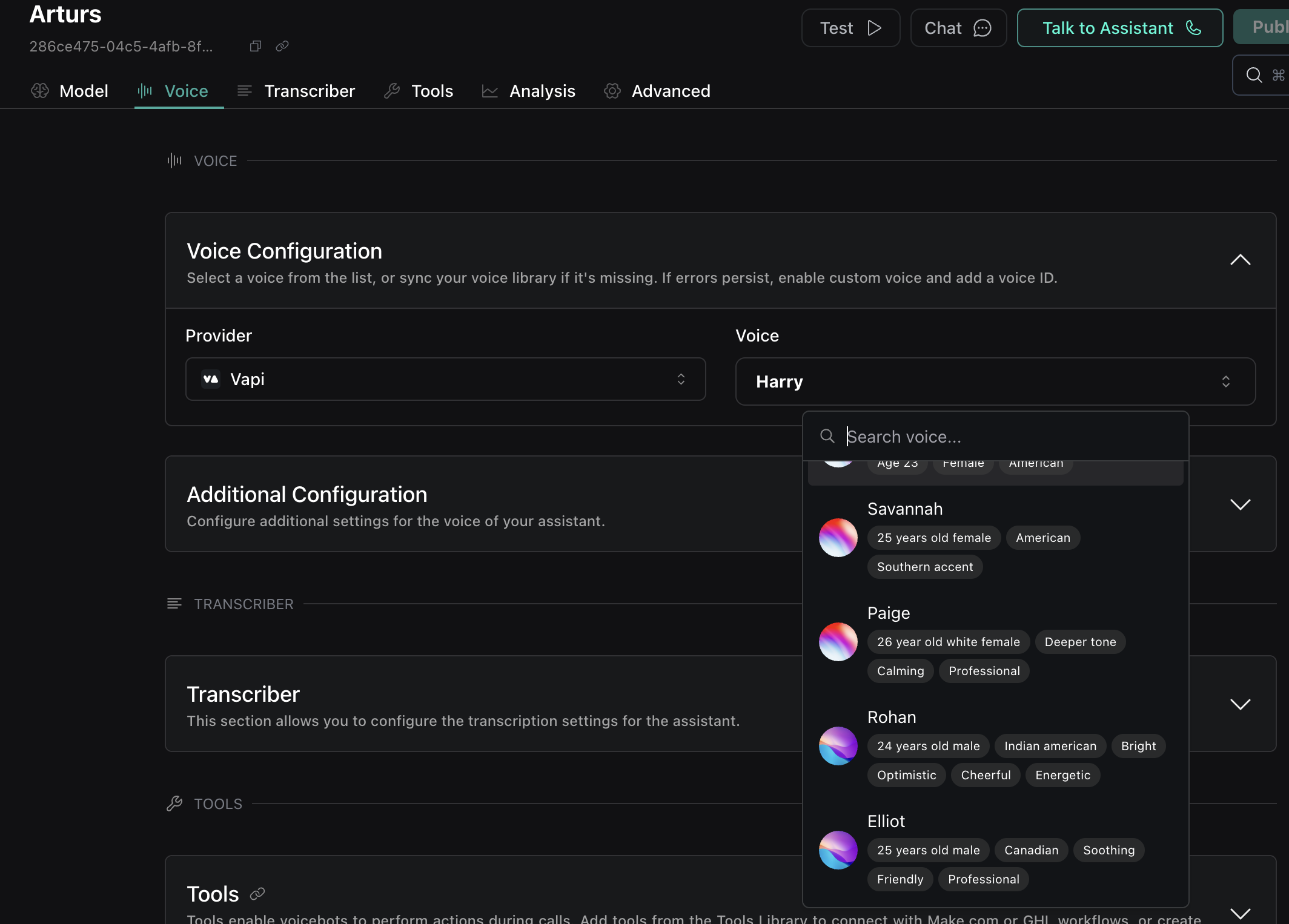Click Rohan's voice avatar icon
1289x924 pixels.
point(838,746)
